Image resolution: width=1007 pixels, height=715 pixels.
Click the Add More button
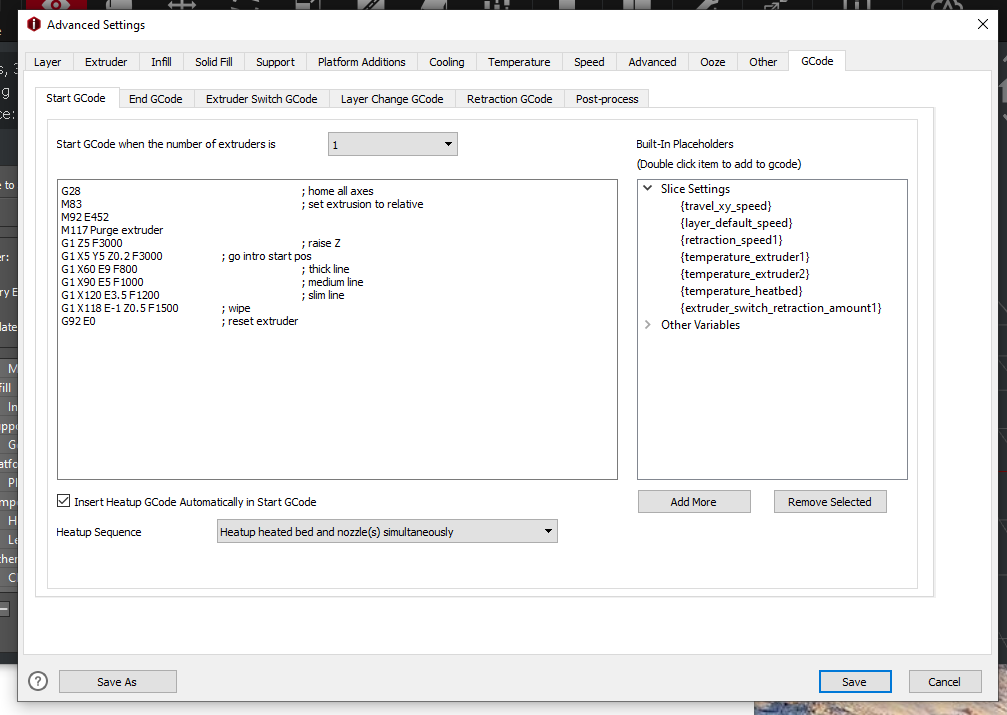point(694,502)
